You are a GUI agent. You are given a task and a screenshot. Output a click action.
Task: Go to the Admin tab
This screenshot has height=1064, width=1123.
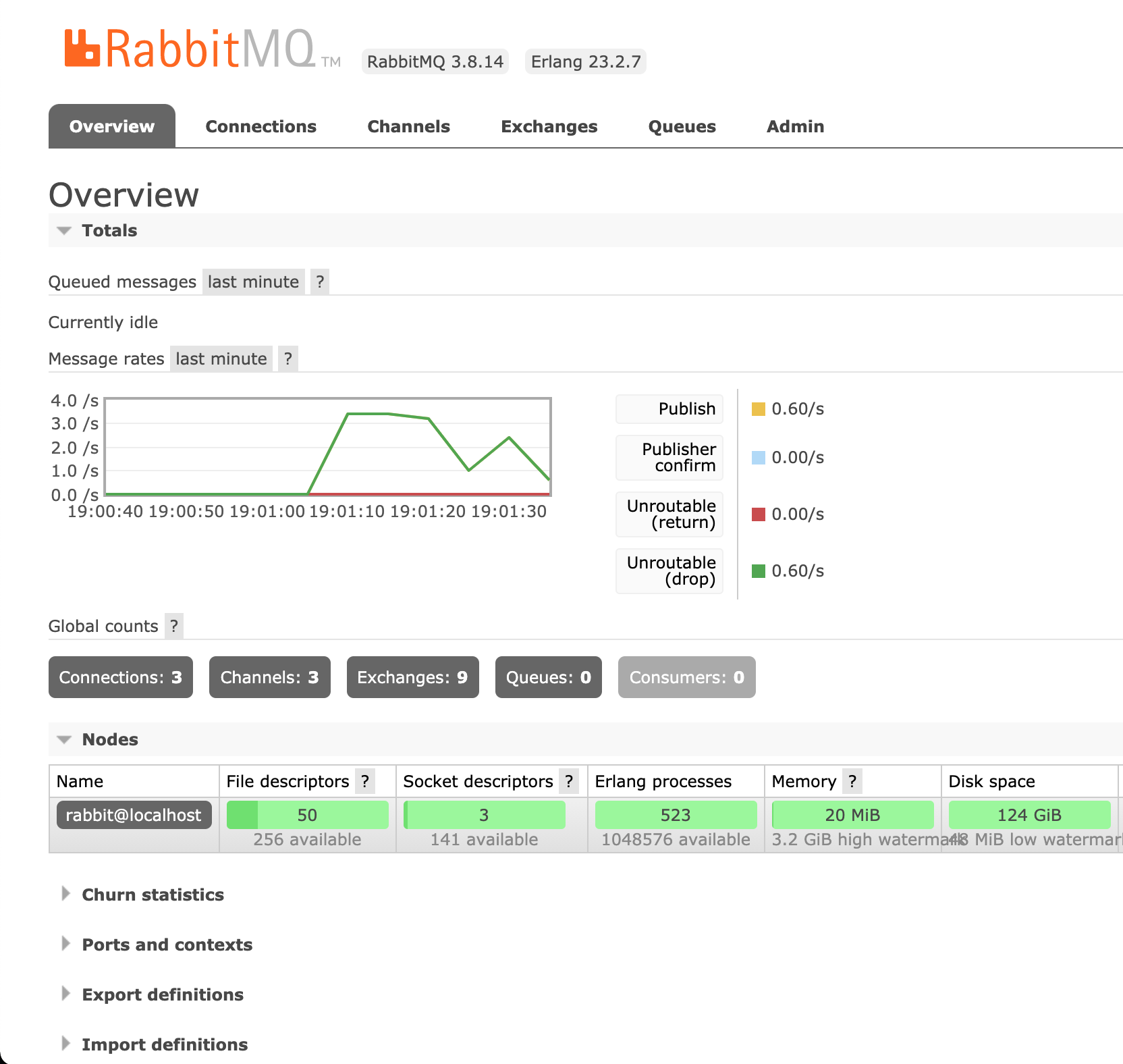click(796, 126)
